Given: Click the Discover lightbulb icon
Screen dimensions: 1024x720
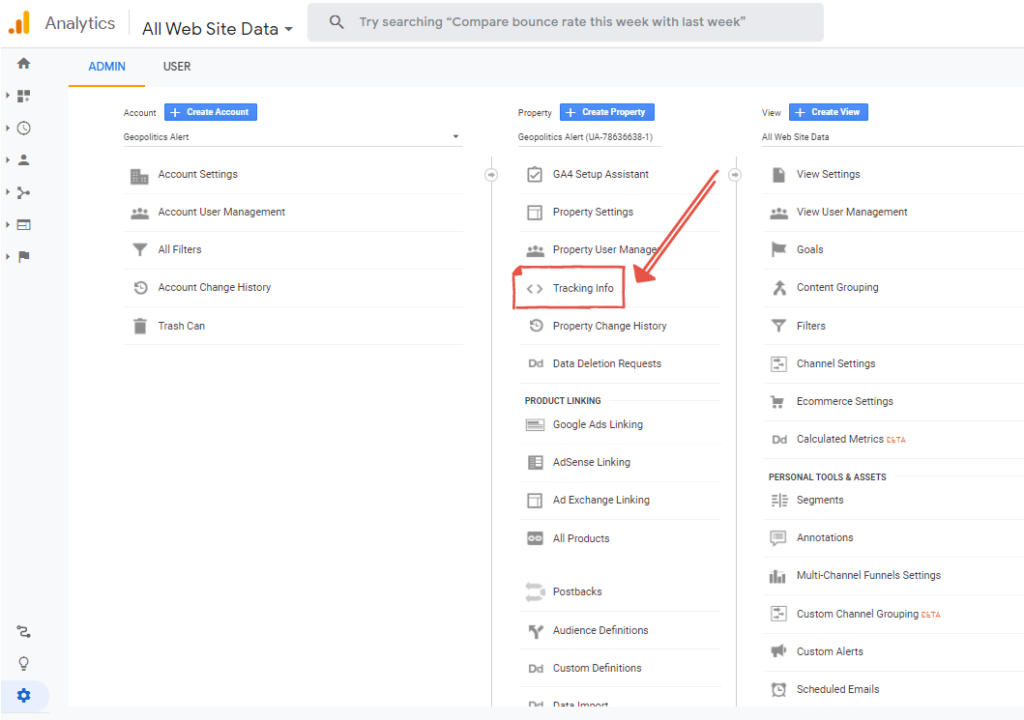Looking at the screenshot, I should tap(24, 663).
